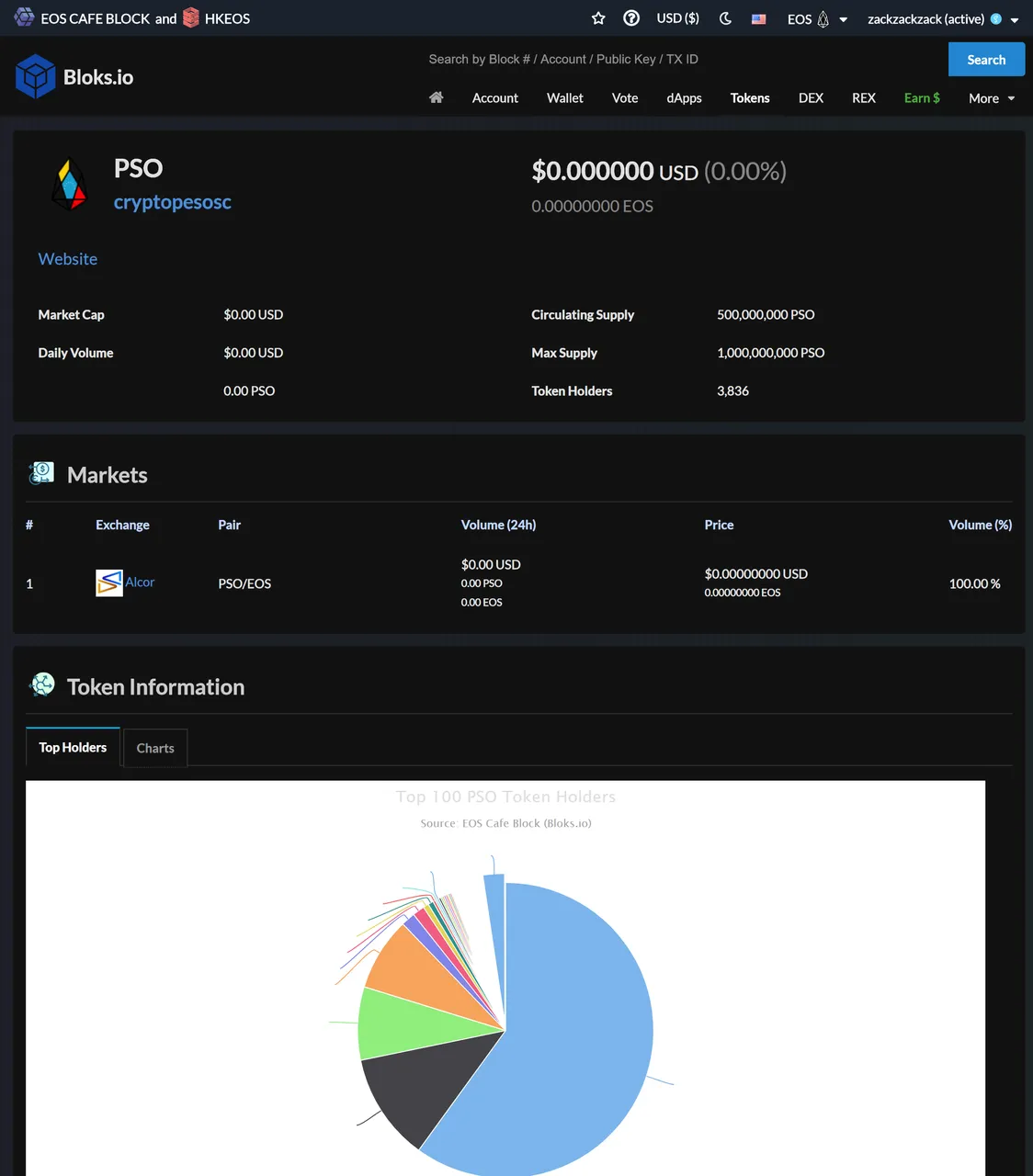Open the Wallet menu

[565, 98]
